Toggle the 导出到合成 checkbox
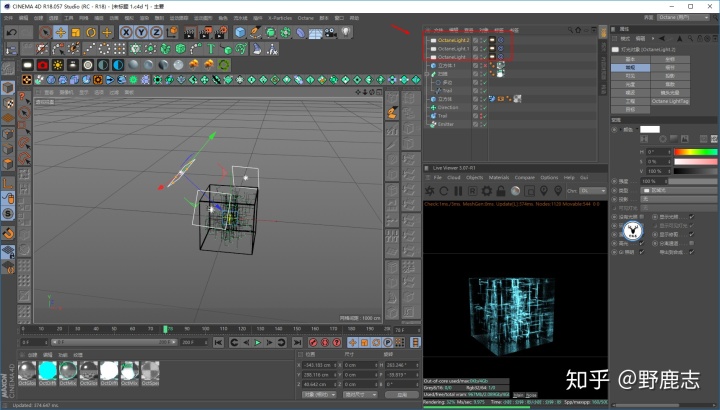 (692, 252)
